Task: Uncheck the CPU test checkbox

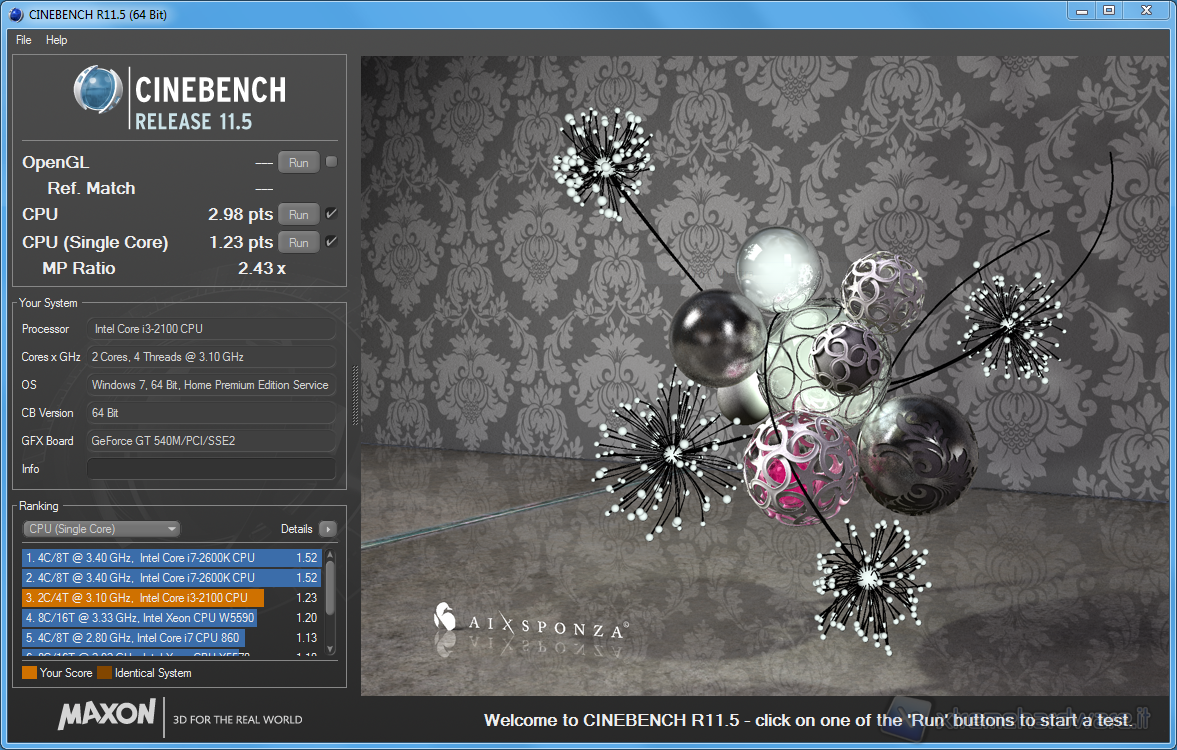Action: click(331, 214)
